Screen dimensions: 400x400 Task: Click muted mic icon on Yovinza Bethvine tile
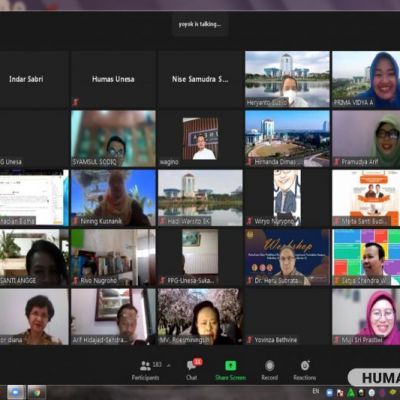pyautogui.click(x=249, y=340)
